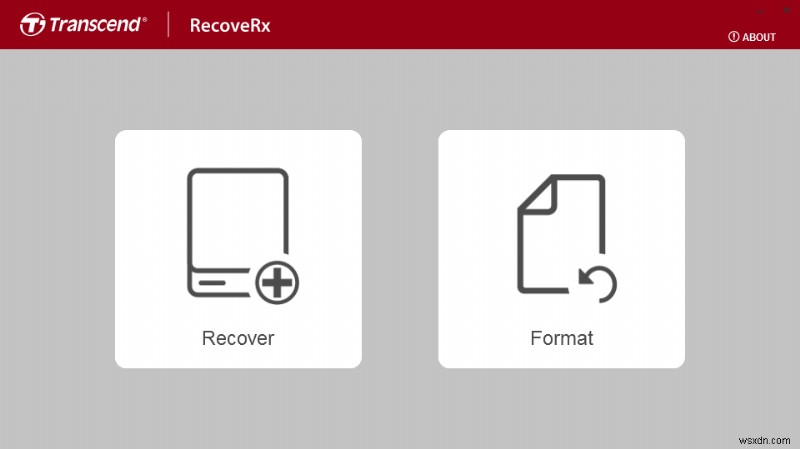Minimize the RecoveRx window
The image size is (800, 449).
click(760, 11)
